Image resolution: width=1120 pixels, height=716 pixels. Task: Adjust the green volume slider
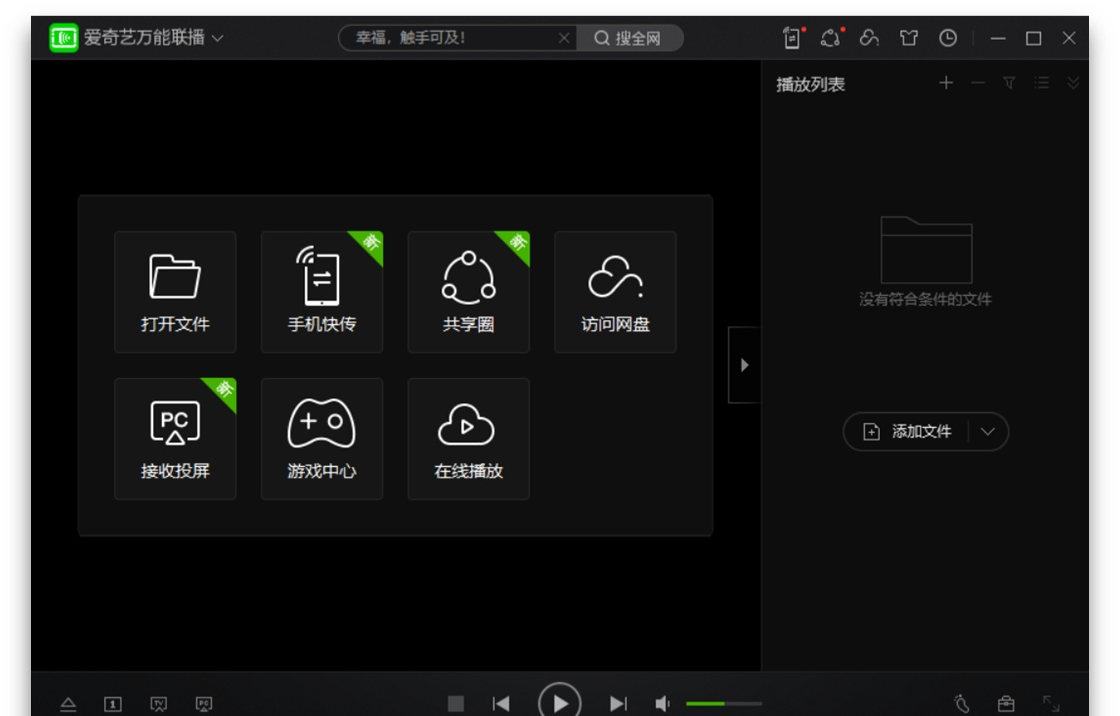(x=713, y=703)
